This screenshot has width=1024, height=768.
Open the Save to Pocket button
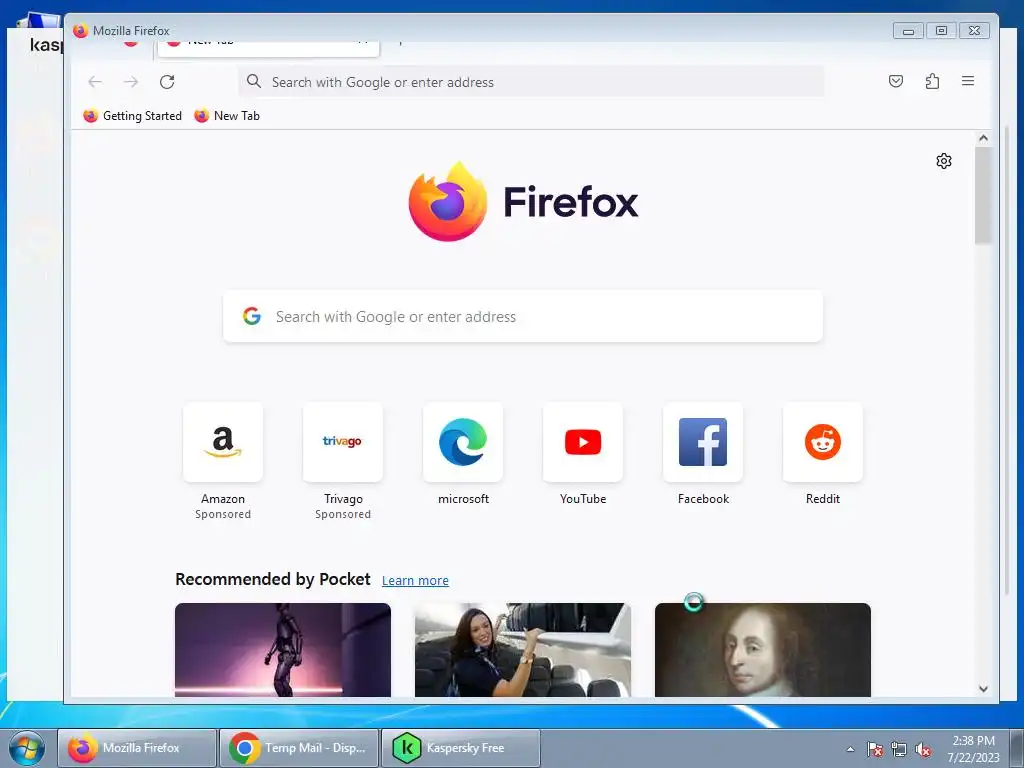pos(896,81)
